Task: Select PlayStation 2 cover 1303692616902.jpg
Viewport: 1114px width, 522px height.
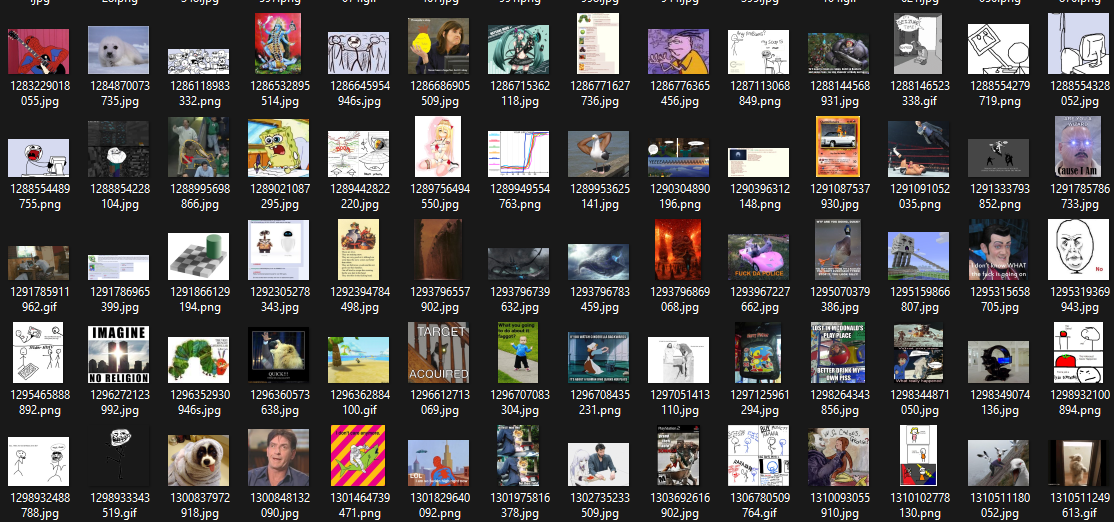Action: (678, 455)
